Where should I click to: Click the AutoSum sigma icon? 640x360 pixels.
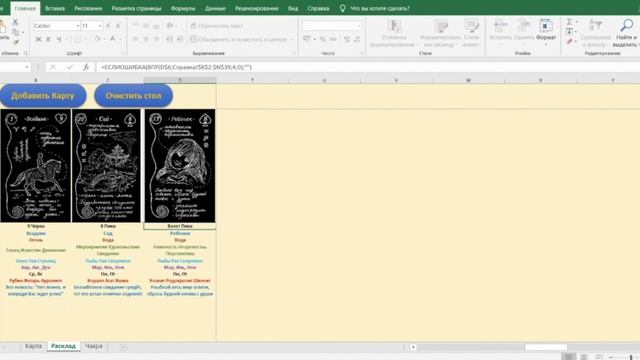click(x=569, y=22)
